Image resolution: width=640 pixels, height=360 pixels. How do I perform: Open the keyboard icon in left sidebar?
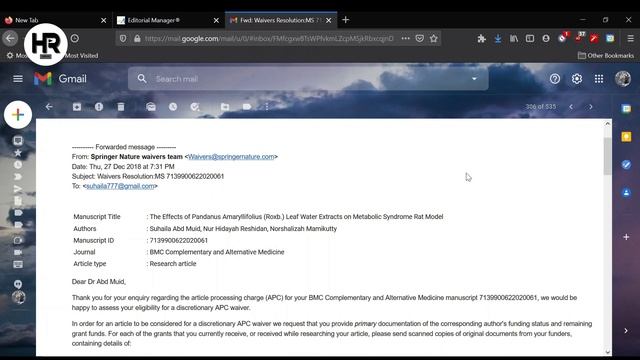pyautogui.click(x=18, y=264)
